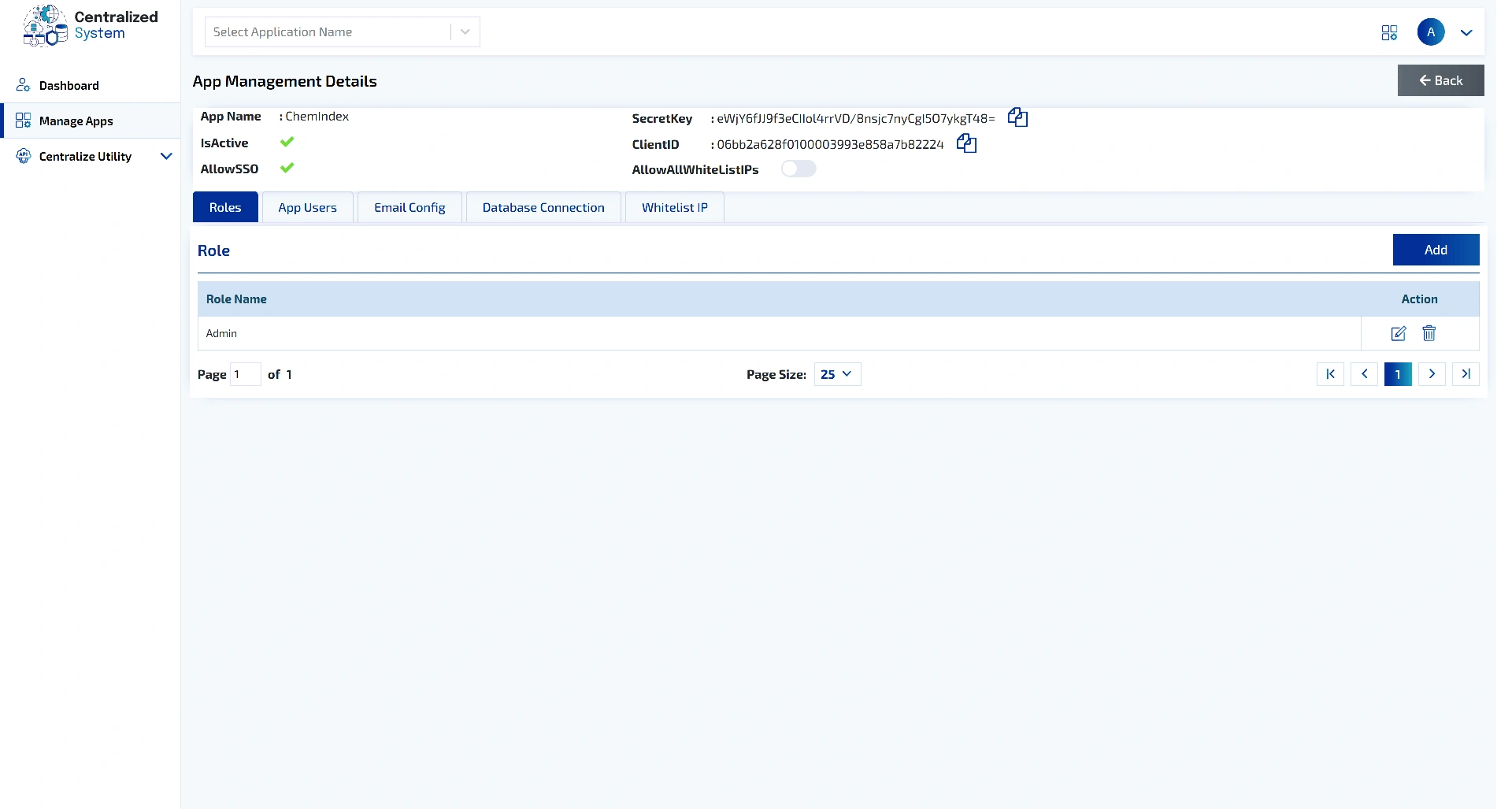Viewport: 1512px width, 809px height.
Task: Jump to the last page
Action: (1466, 374)
